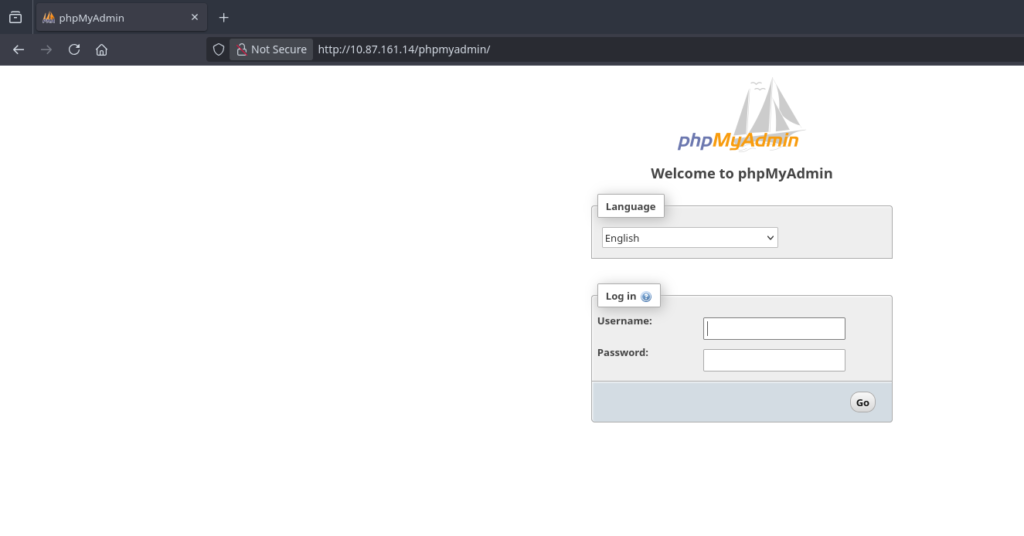Open a new browser tab
Image resolution: width=1024 pixels, height=536 pixels.
tap(224, 18)
